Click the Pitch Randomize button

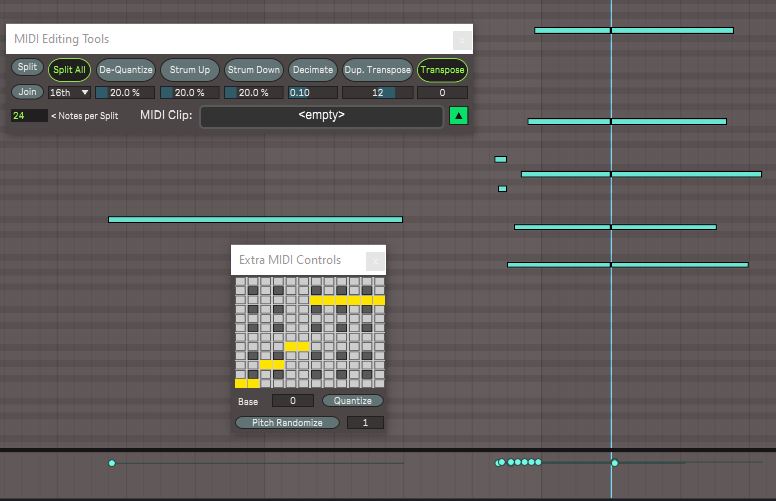pos(288,423)
